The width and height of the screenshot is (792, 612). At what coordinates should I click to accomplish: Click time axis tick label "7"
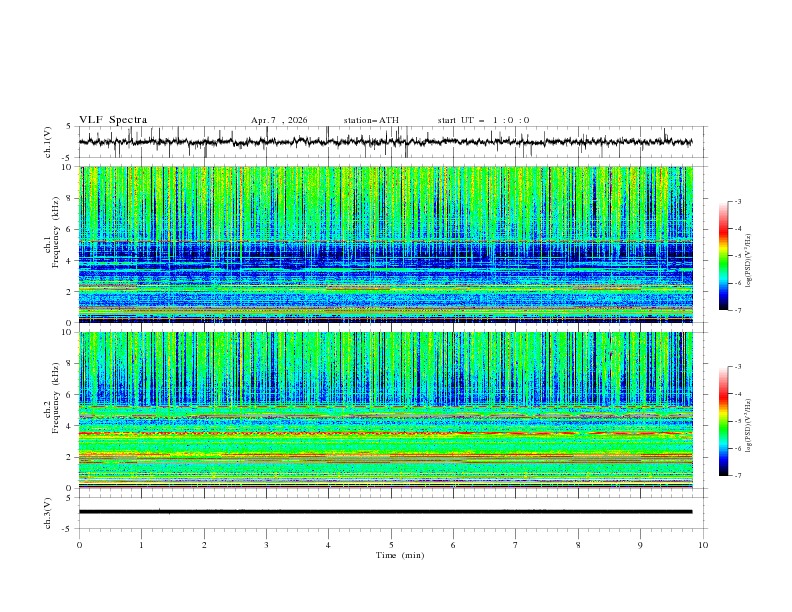516,545
